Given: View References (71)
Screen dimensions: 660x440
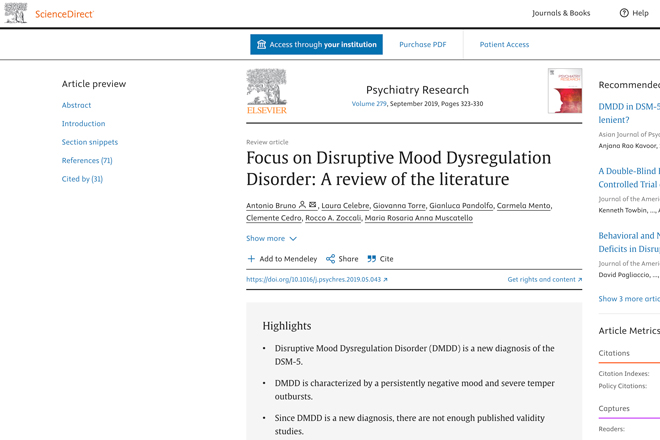Looking at the screenshot, I should pyautogui.click(x=87, y=160).
